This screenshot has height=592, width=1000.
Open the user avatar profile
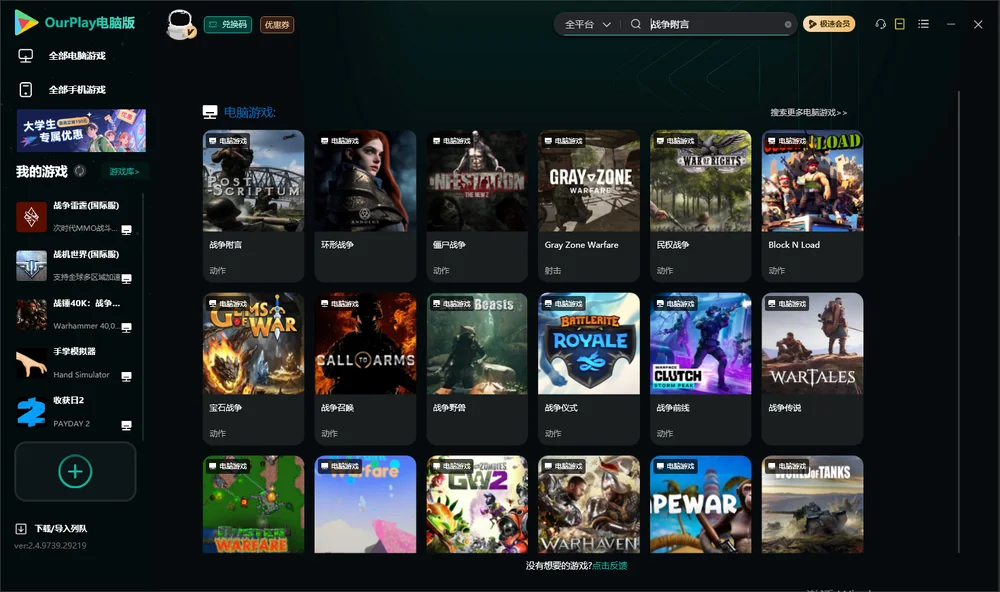(180, 24)
